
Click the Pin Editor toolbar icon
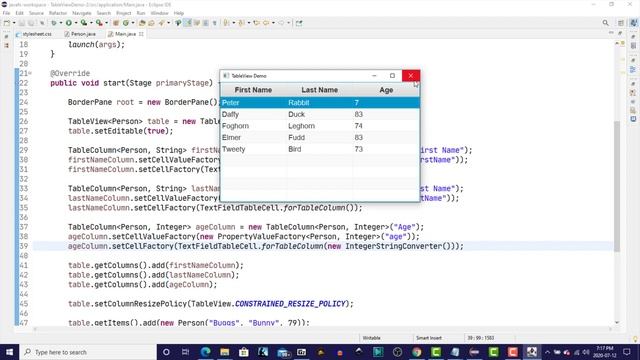[x=299, y=23]
